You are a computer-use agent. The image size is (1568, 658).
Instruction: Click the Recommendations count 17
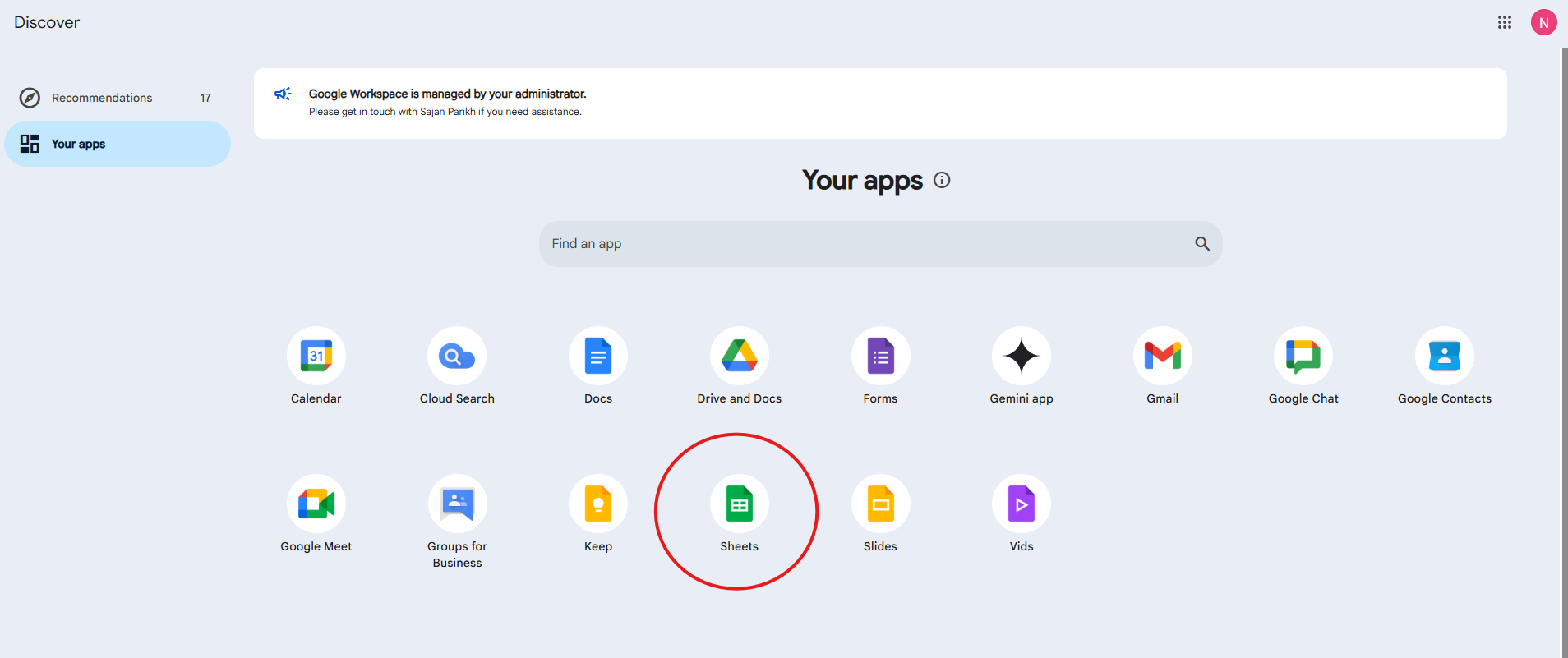(205, 98)
